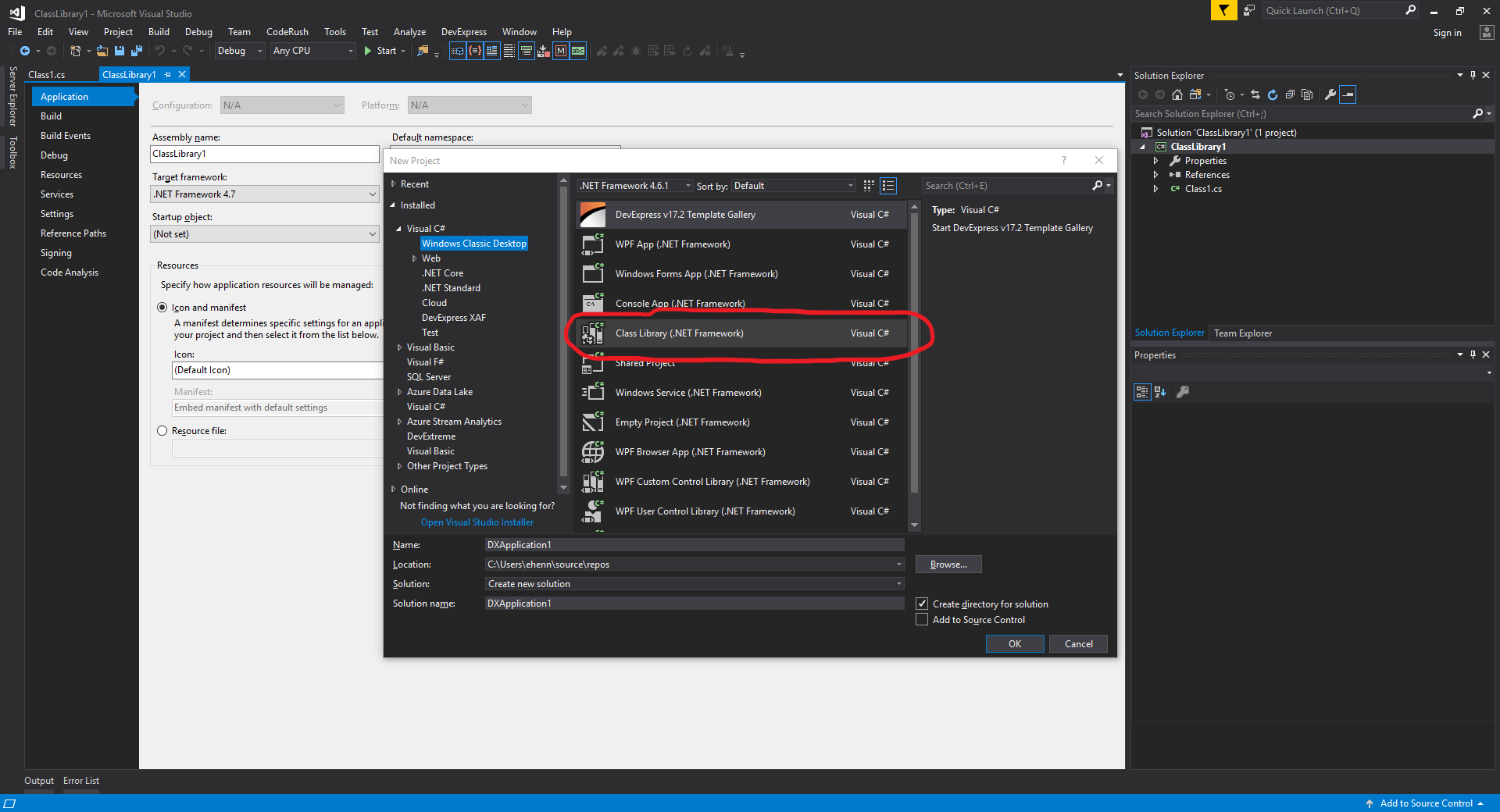This screenshot has width=1500, height=812.
Task: Click Sign in at the top right
Action: 1447,33
